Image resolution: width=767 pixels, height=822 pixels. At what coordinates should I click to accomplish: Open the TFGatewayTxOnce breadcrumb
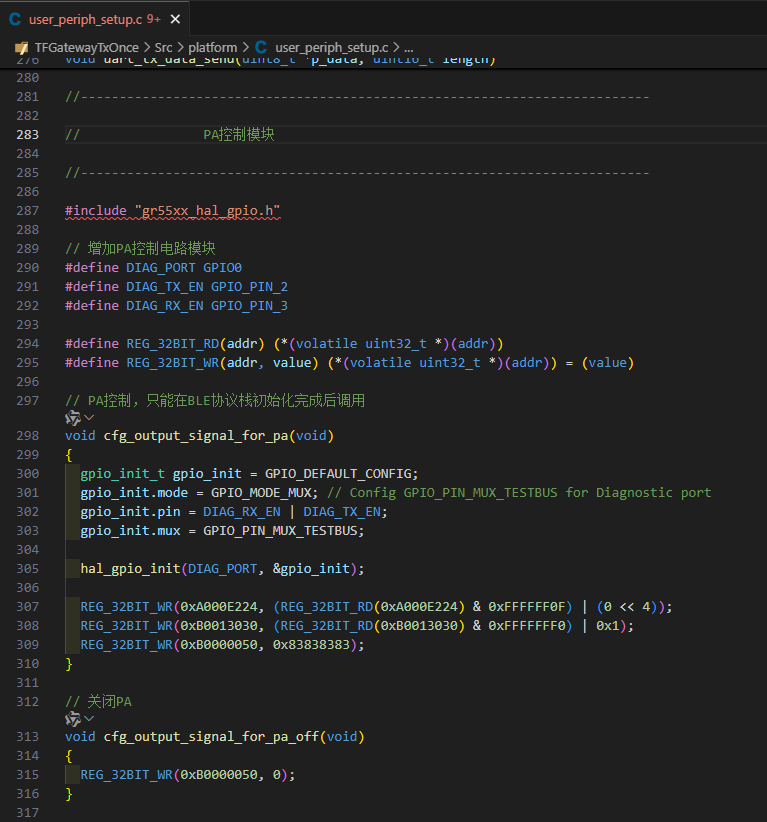(x=86, y=47)
